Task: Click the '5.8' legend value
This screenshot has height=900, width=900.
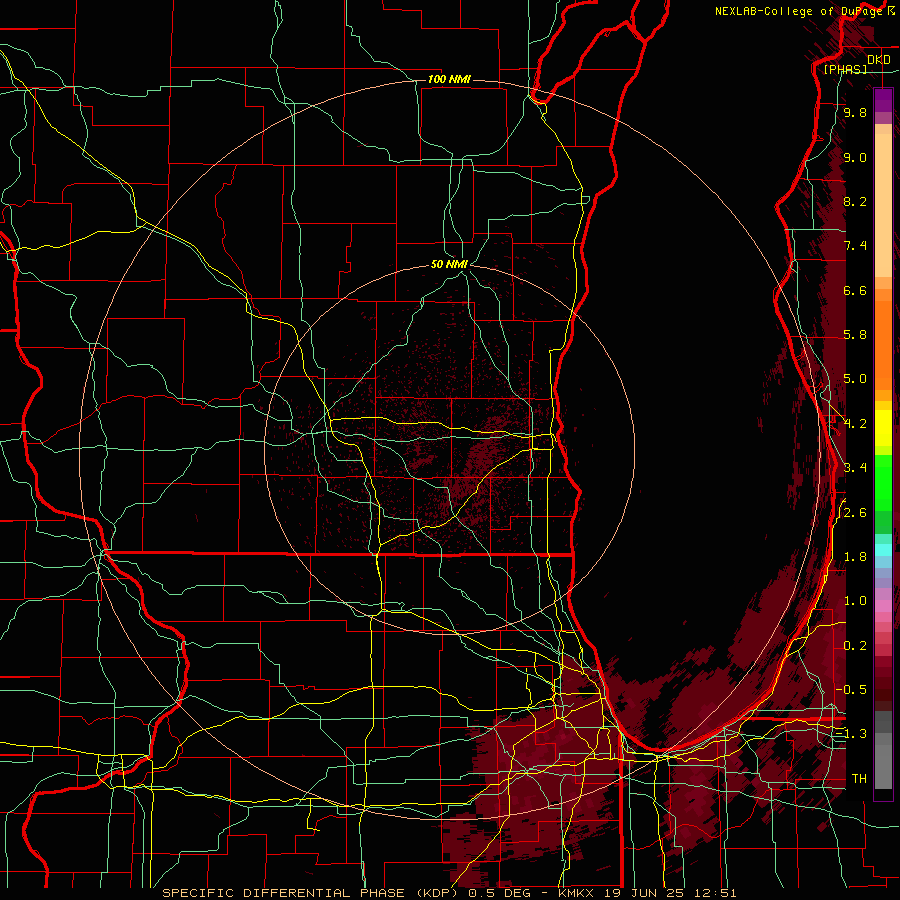Action: [855, 335]
